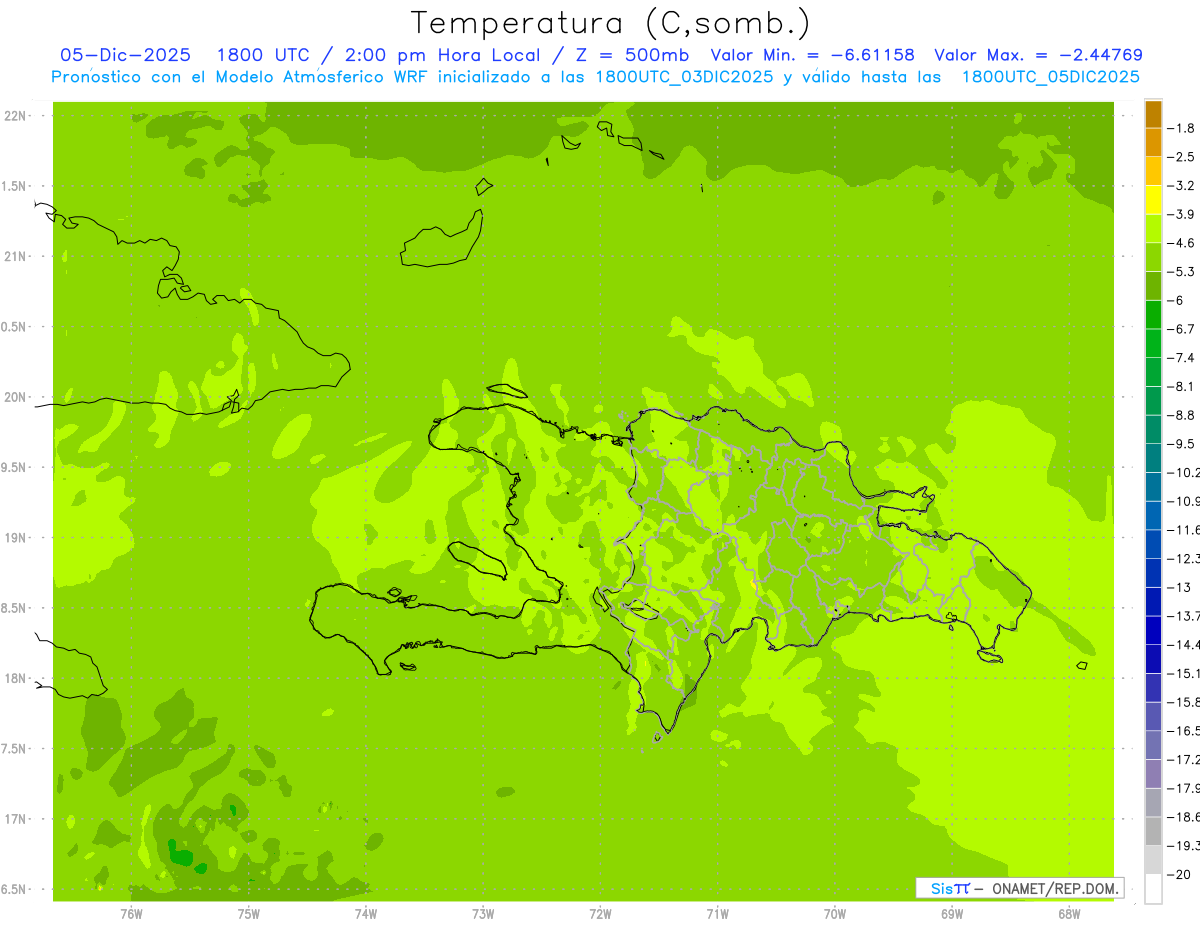The width and height of the screenshot is (1200, 927).
Task: Click the Gonâve island in the Haiti gulf
Action: point(476,559)
